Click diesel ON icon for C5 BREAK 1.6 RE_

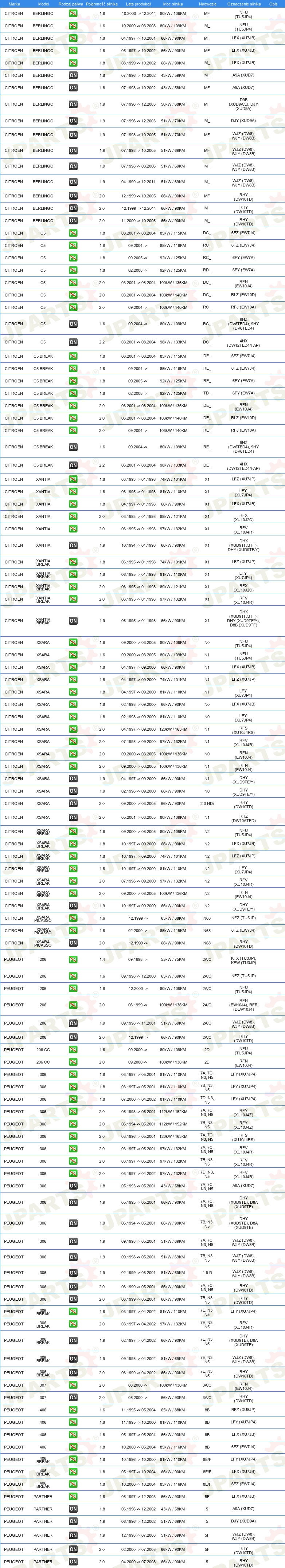click(x=73, y=447)
